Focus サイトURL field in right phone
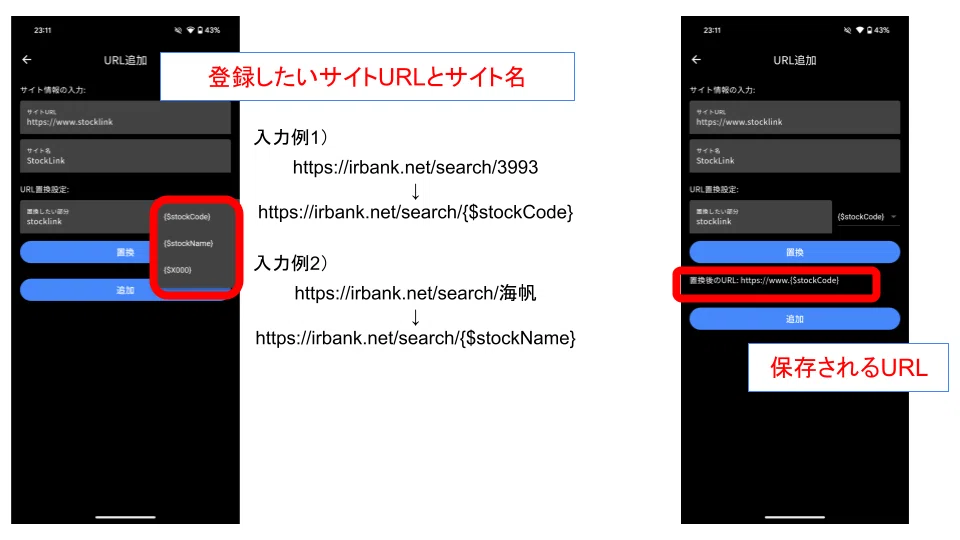960x540 pixels. pos(794,118)
